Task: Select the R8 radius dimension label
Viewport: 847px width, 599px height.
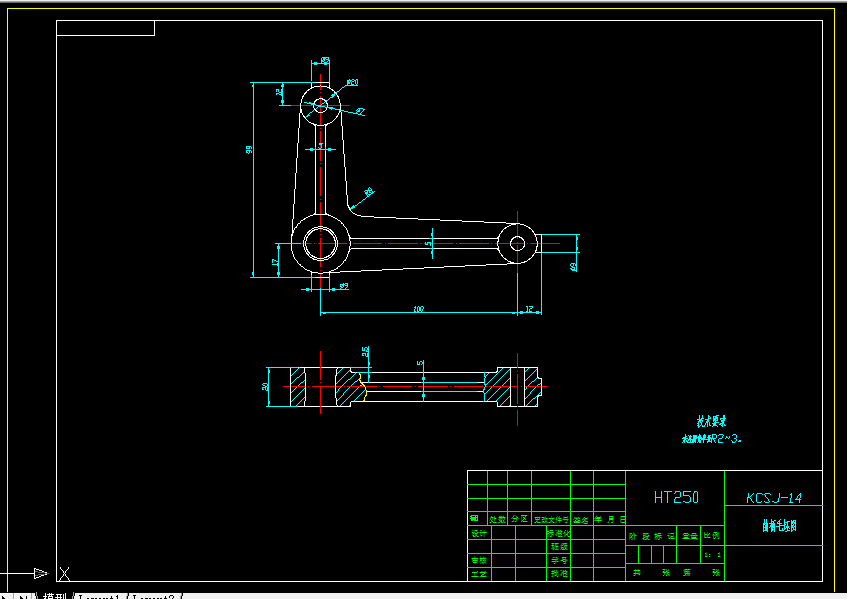Action: coord(369,192)
